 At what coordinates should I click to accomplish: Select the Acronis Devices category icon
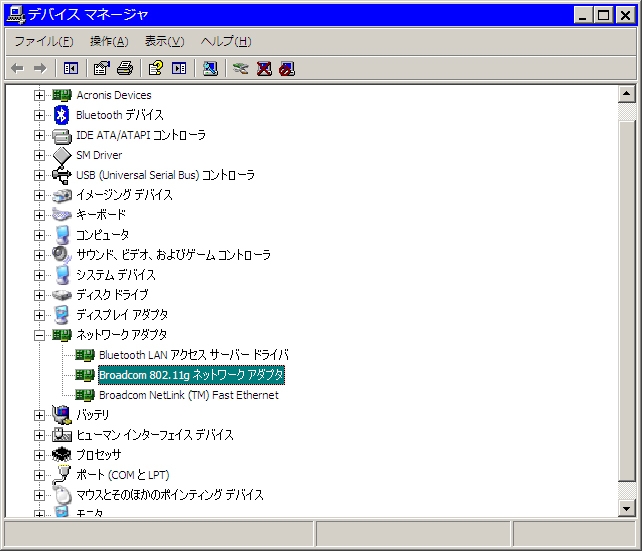click(x=62, y=95)
